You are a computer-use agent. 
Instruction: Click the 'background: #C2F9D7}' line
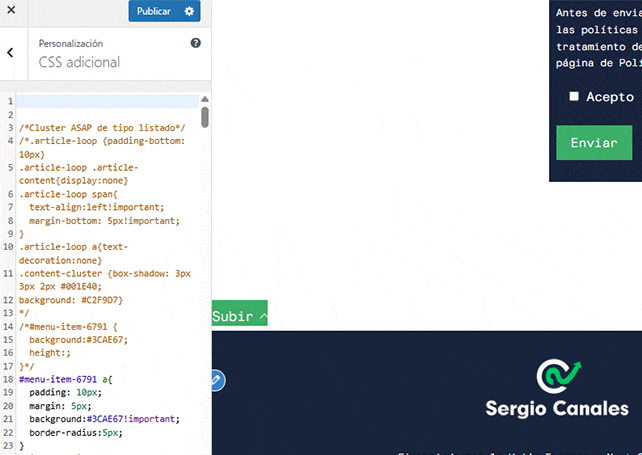point(70,300)
